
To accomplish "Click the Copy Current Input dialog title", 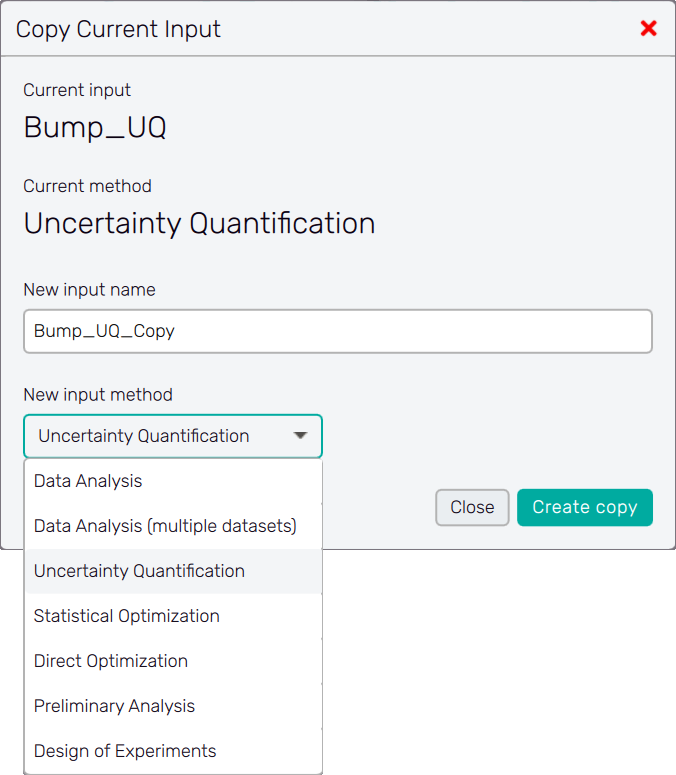I will pos(119,29).
